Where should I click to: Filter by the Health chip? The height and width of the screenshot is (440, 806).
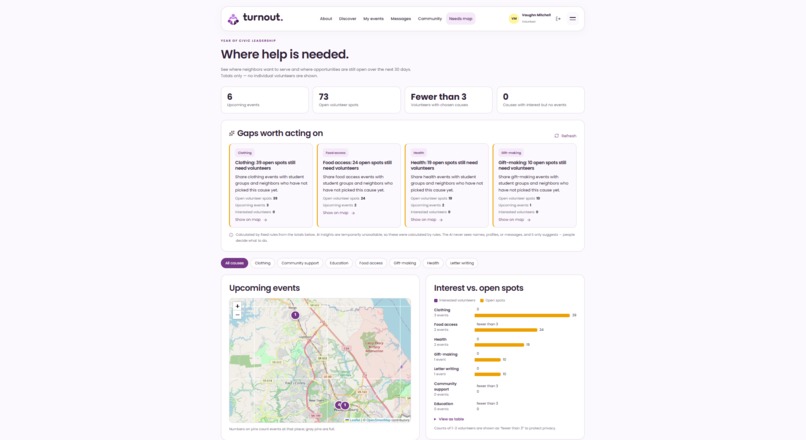tap(433, 263)
